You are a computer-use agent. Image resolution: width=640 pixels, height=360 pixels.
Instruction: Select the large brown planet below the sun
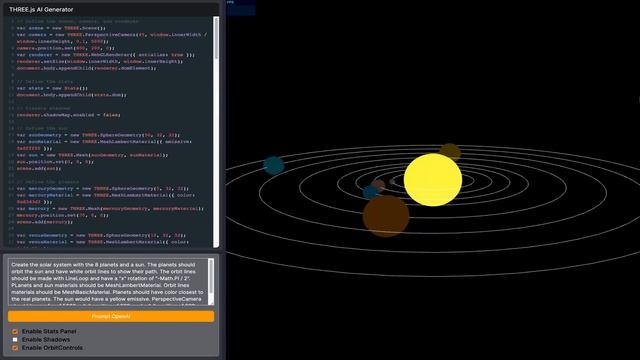[386, 216]
